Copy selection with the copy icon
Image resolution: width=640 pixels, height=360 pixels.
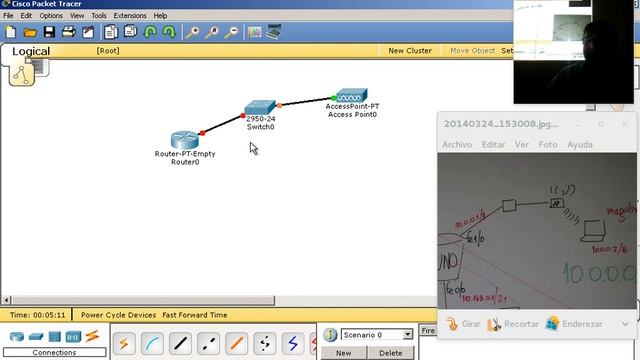coord(111,32)
